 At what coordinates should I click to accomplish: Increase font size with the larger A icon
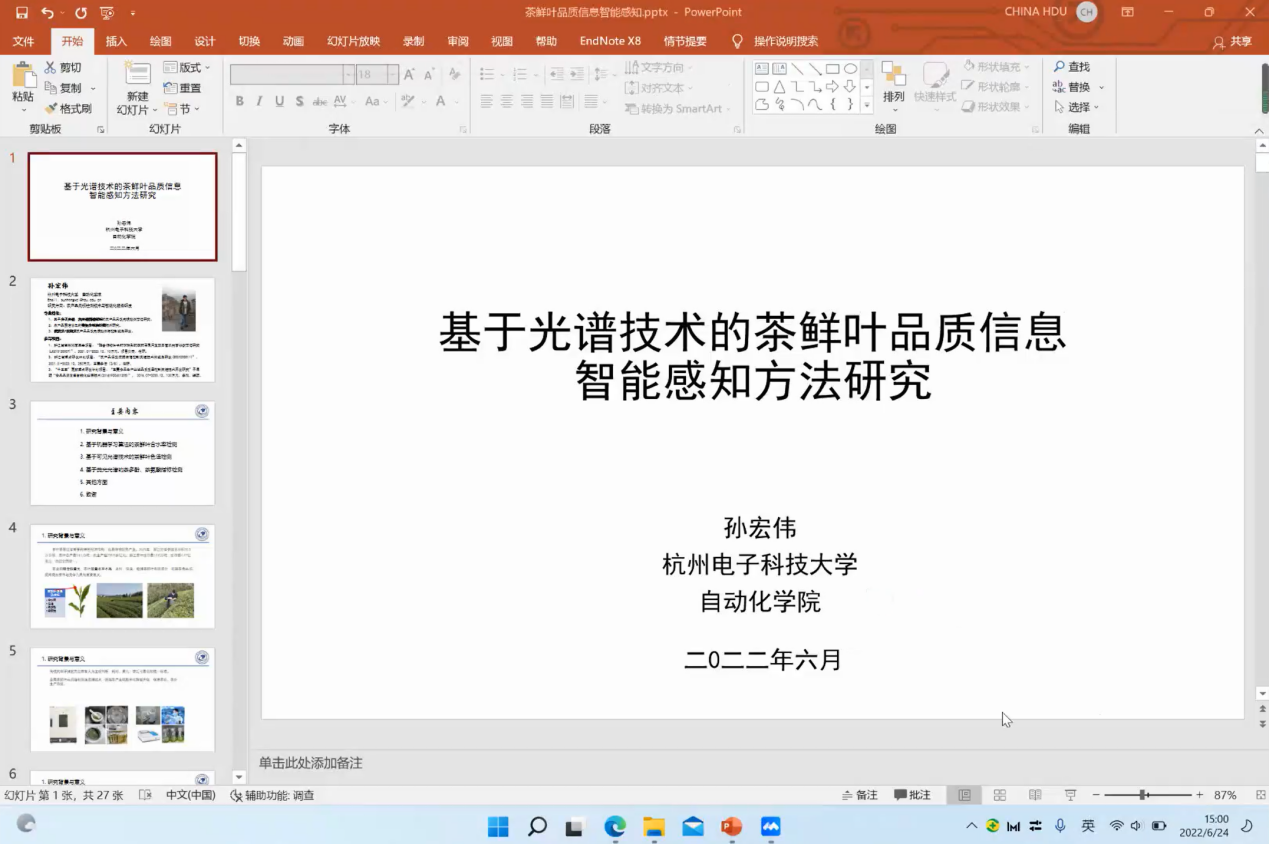[x=409, y=75]
